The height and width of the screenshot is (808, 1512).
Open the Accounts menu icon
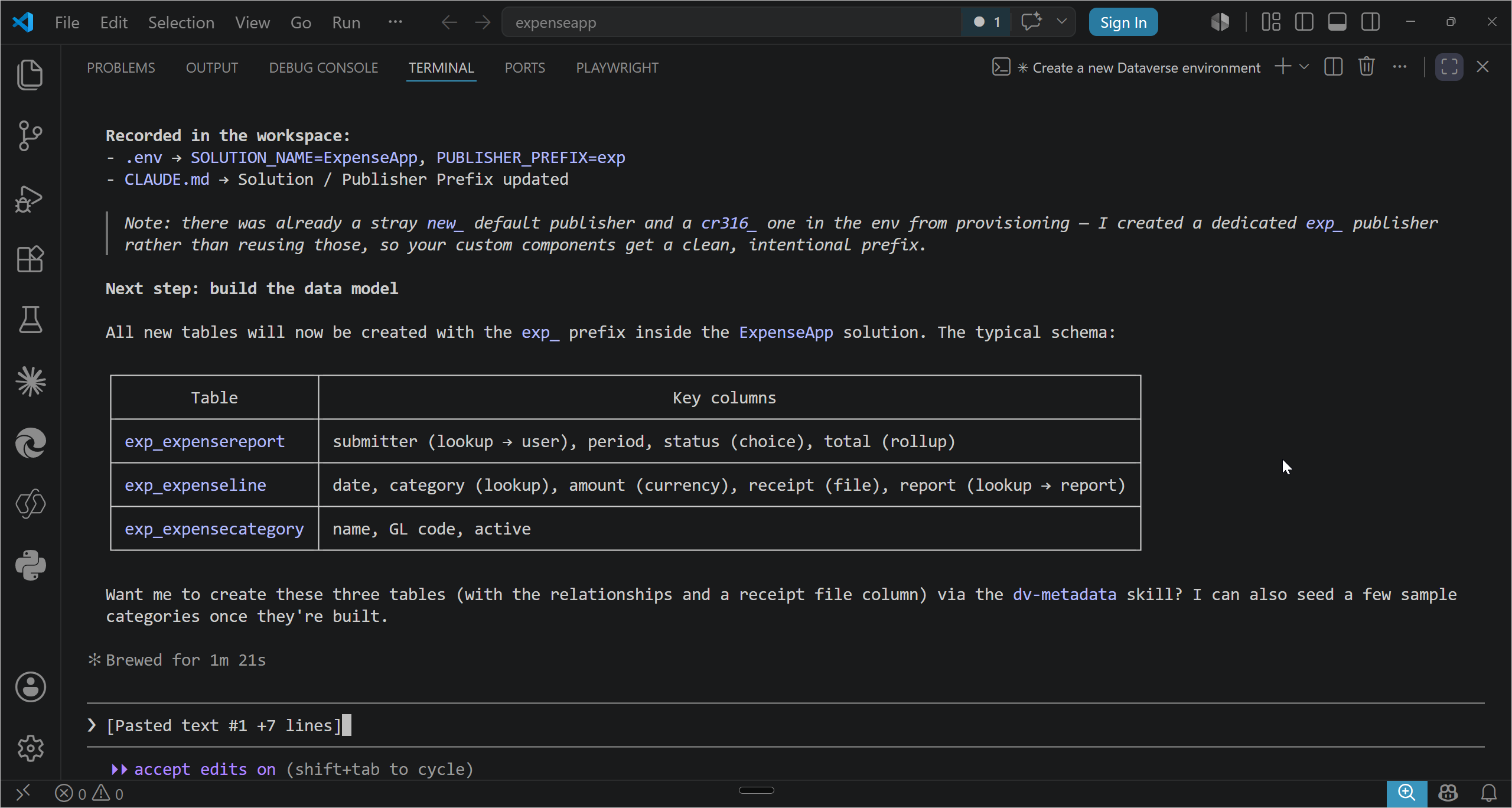pos(30,687)
